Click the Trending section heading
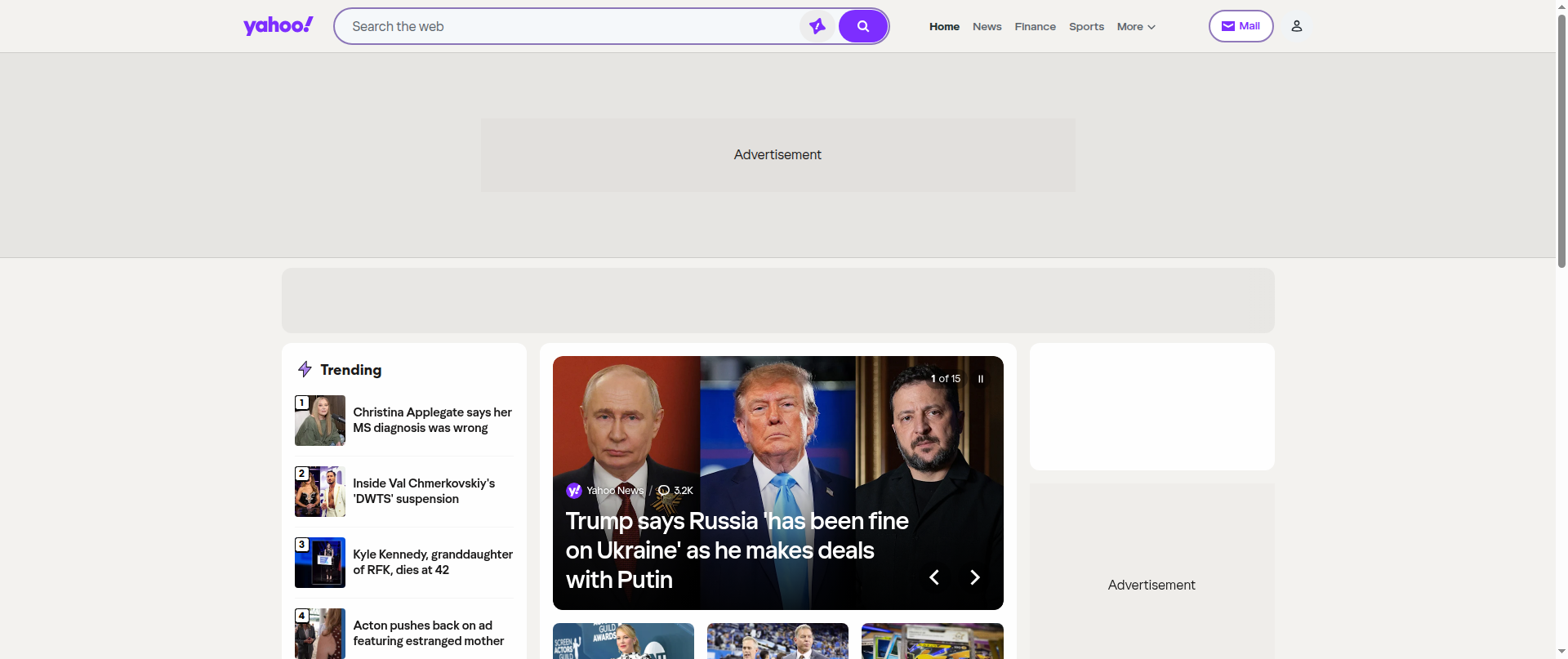The width and height of the screenshot is (1568, 659). tap(350, 370)
